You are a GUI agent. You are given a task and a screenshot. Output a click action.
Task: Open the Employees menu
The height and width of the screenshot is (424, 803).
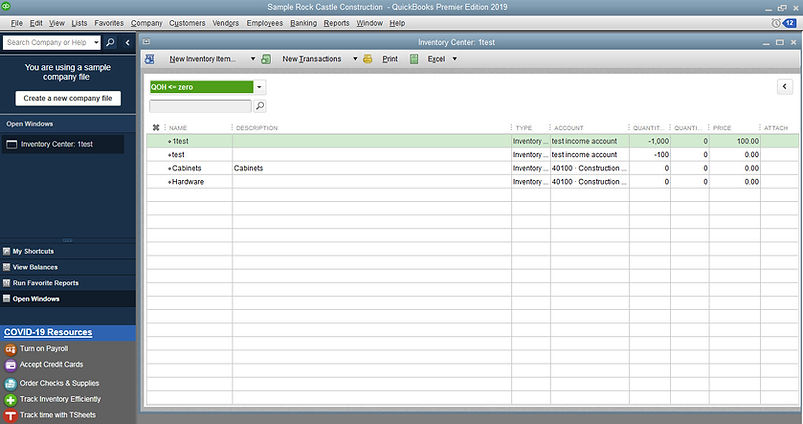(264, 23)
